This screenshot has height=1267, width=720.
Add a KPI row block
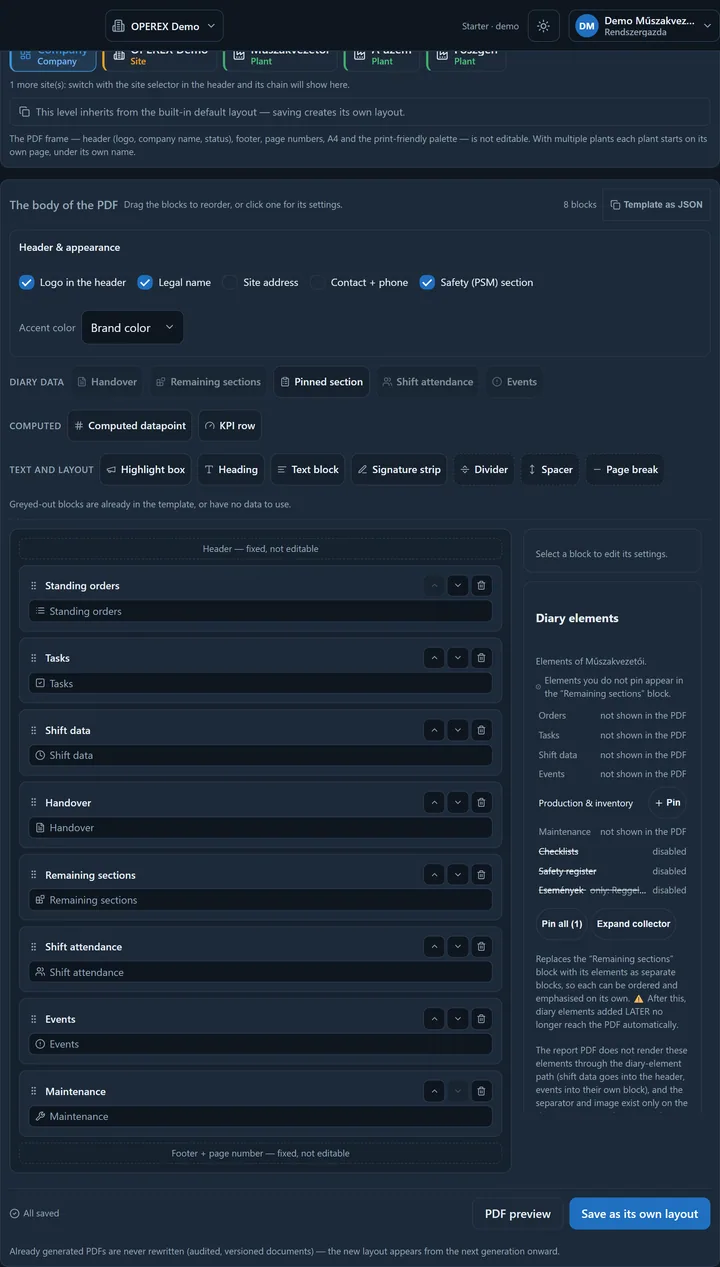point(230,426)
